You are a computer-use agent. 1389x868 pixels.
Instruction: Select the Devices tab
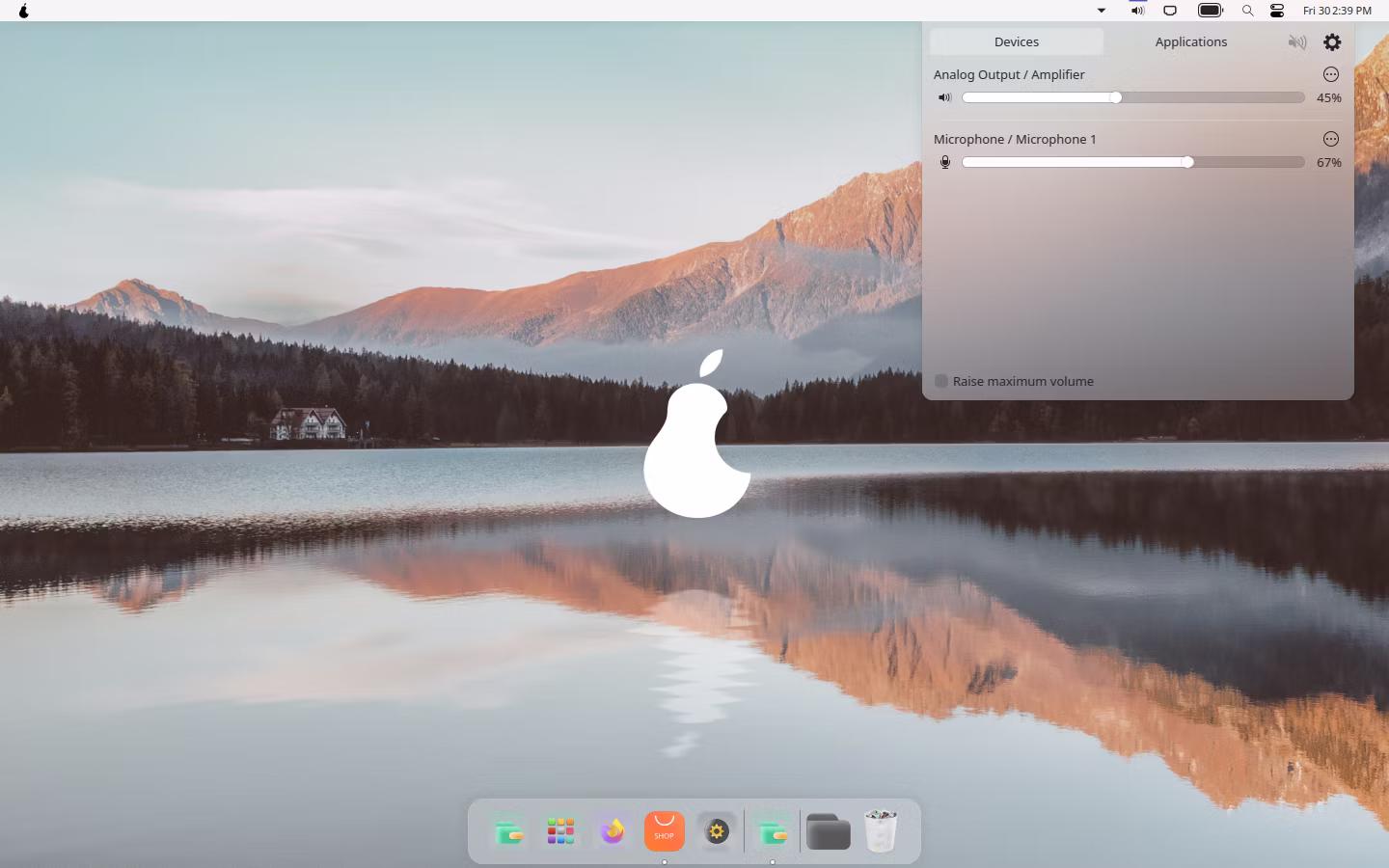tap(1017, 41)
